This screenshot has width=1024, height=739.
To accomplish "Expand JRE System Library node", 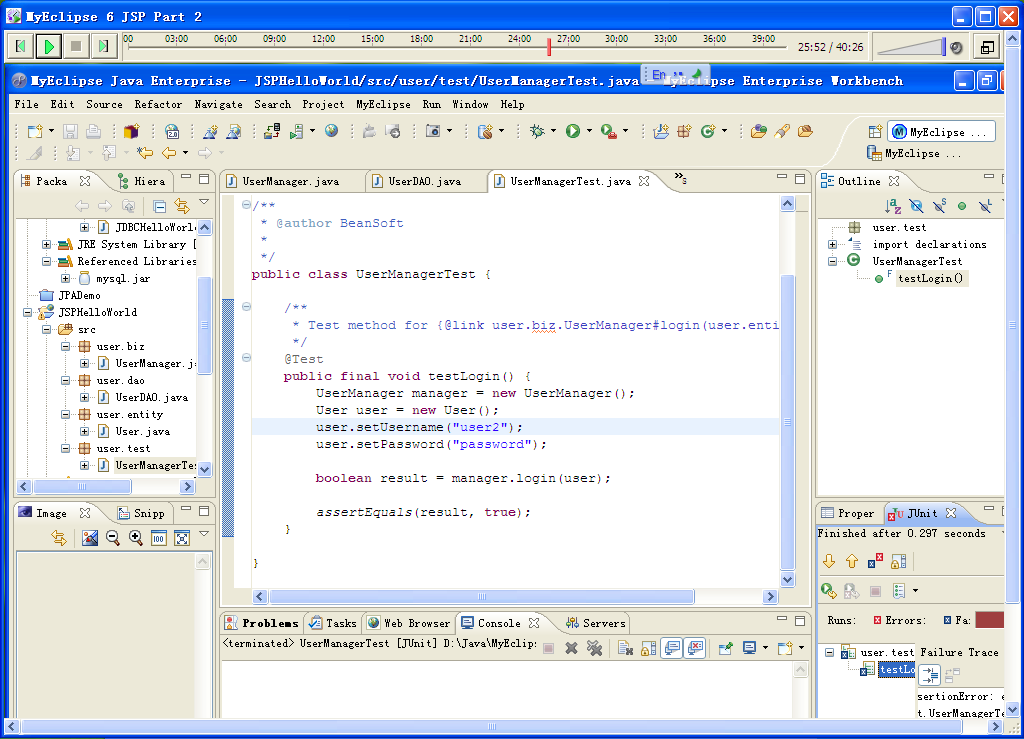I will (x=46, y=245).
